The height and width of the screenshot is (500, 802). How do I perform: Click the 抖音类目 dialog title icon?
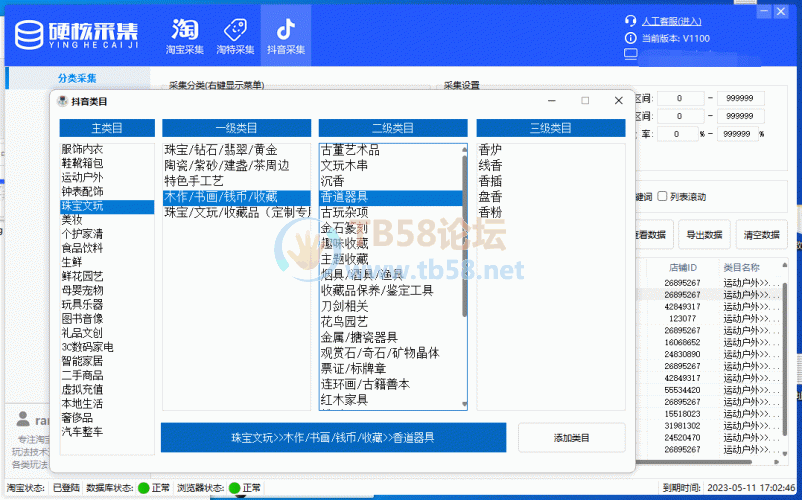point(62,101)
